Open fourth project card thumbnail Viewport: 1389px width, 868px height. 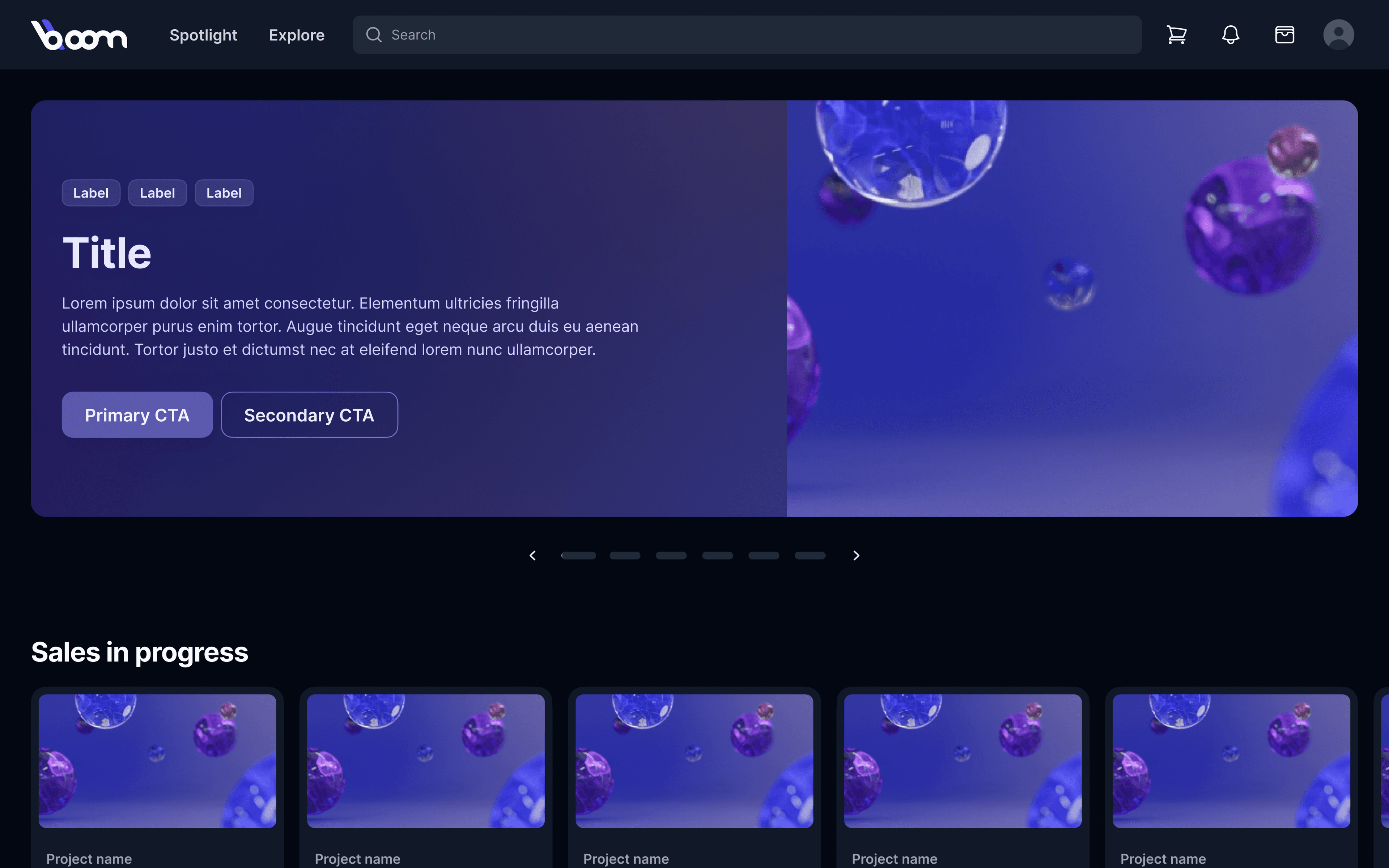point(963,761)
